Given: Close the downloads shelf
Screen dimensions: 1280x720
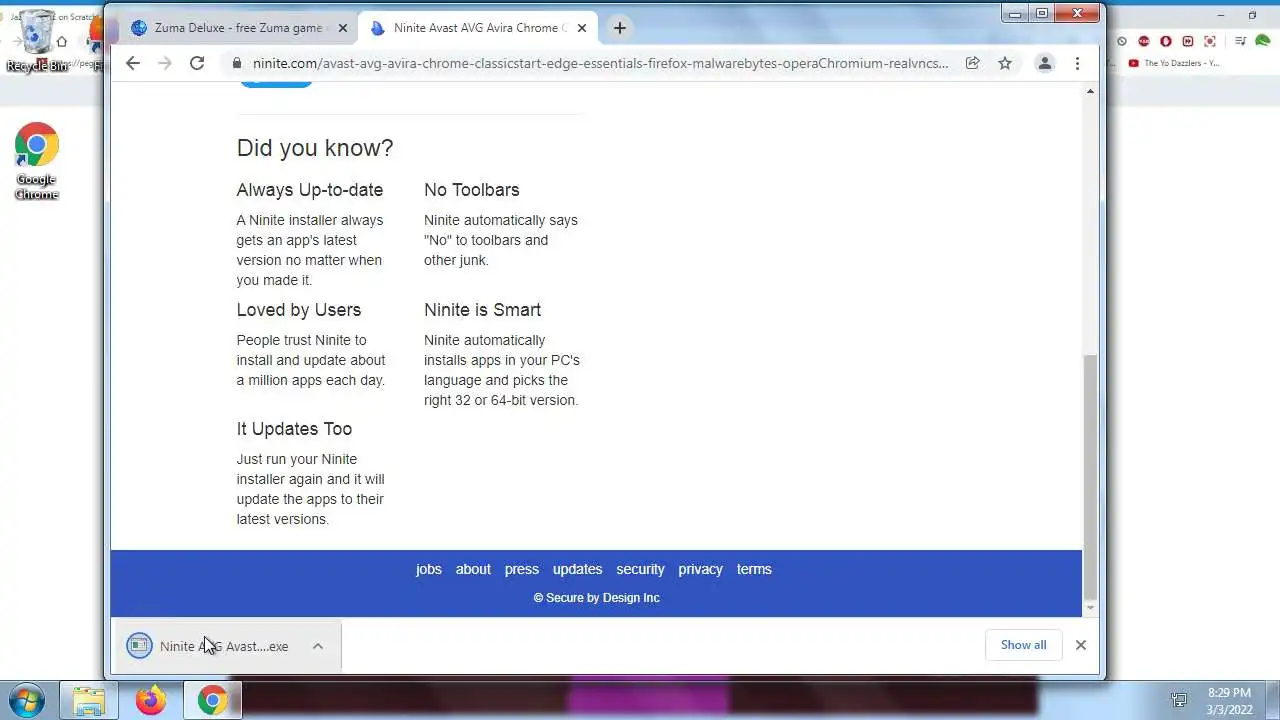Looking at the screenshot, I should (x=1081, y=645).
